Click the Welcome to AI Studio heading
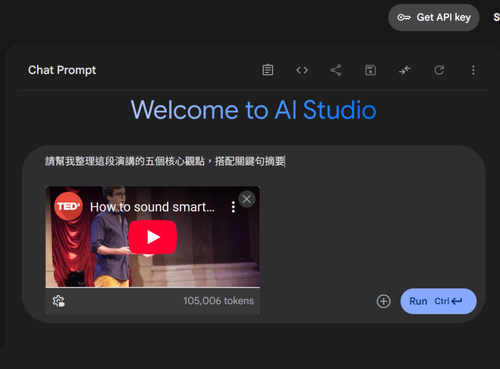 (x=253, y=110)
